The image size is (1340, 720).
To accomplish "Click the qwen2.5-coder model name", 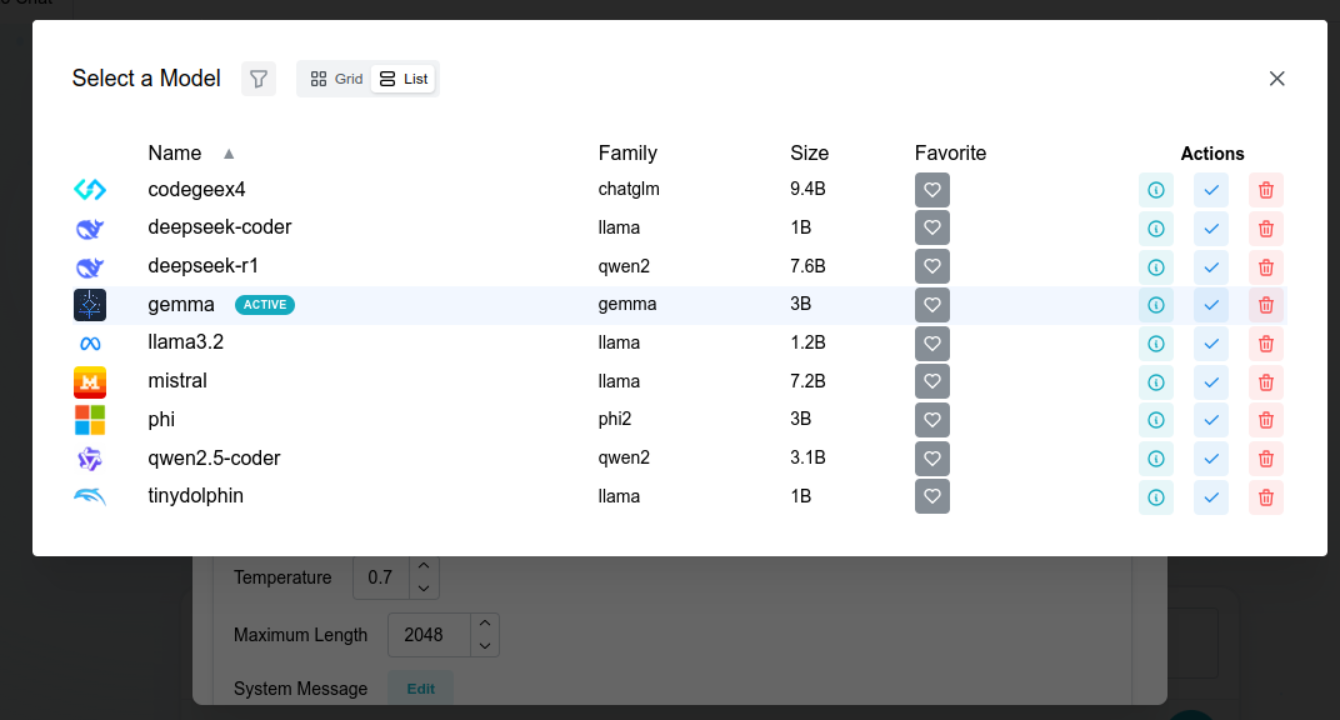I will (214, 458).
